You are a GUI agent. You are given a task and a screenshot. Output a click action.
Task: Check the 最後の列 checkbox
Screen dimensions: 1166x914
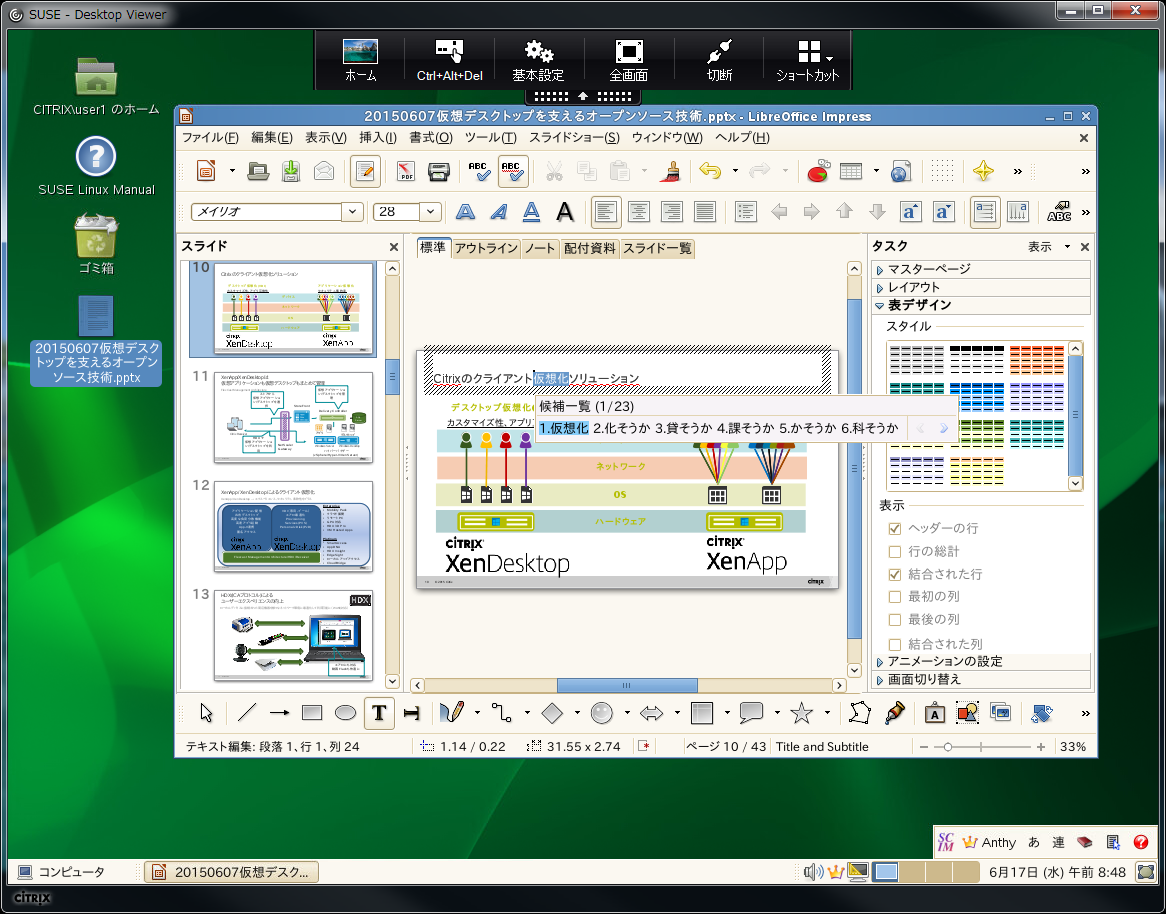point(895,620)
